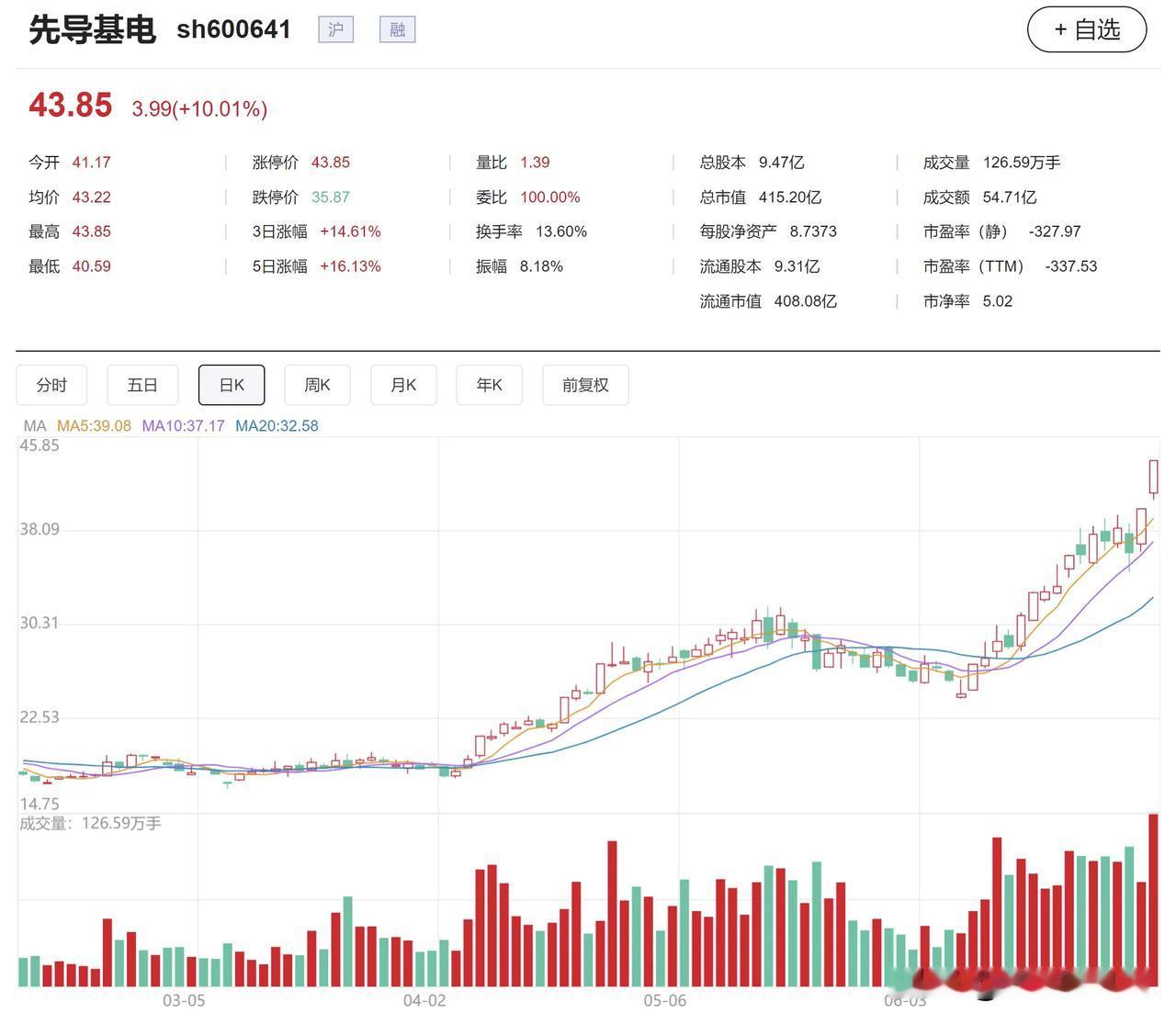Click the 45.85 price axis label
Screen dimensions: 1176x1025
(x=40, y=446)
